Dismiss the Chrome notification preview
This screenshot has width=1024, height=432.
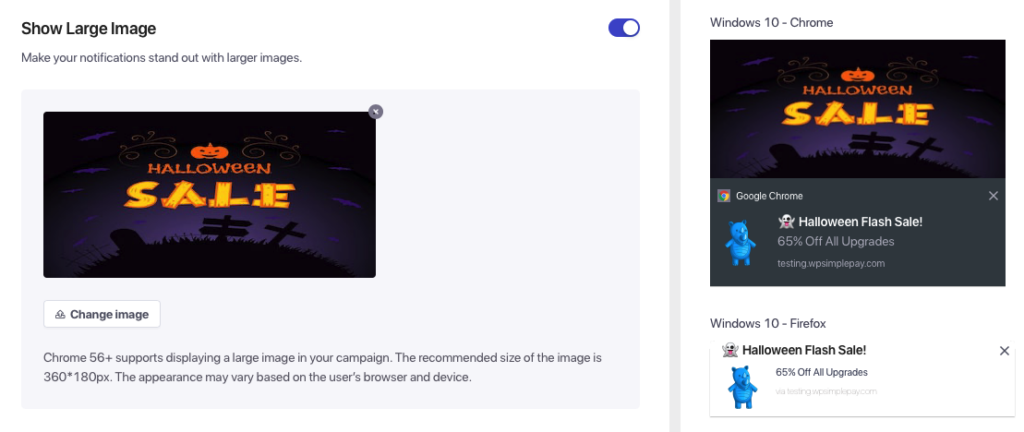(x=993, y=196)
